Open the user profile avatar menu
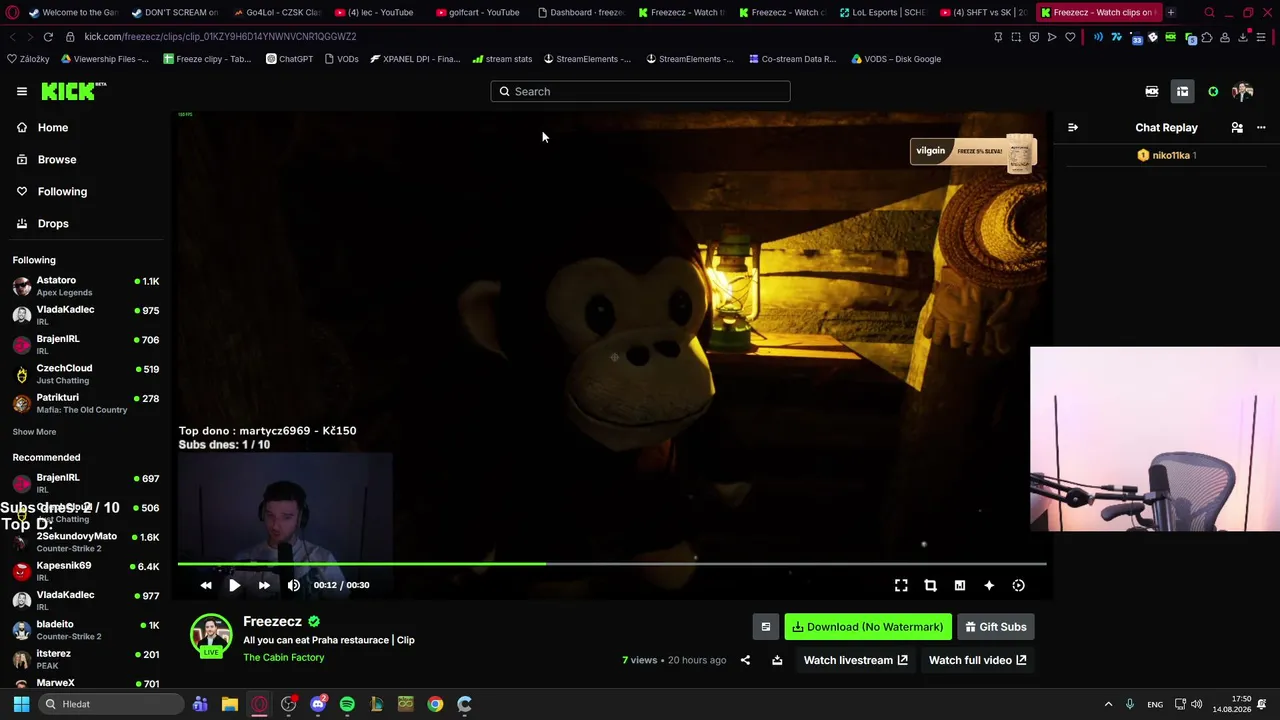 [1243, 92]
